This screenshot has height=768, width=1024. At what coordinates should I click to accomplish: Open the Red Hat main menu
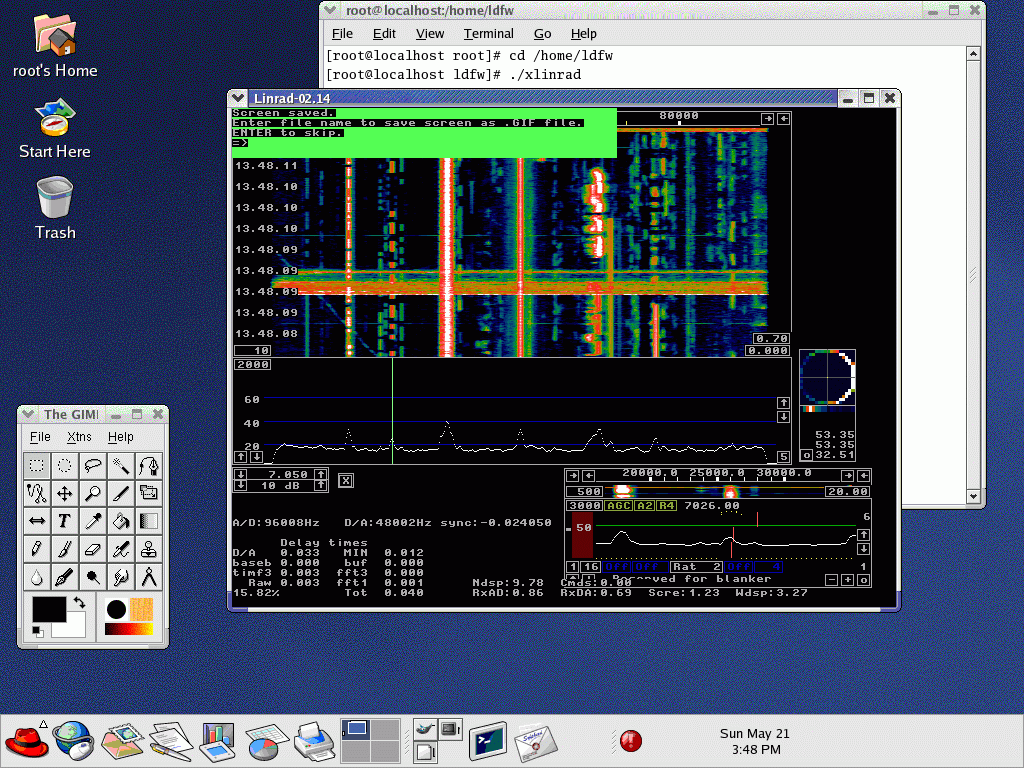pyautogui.click(x=26, y=741)
